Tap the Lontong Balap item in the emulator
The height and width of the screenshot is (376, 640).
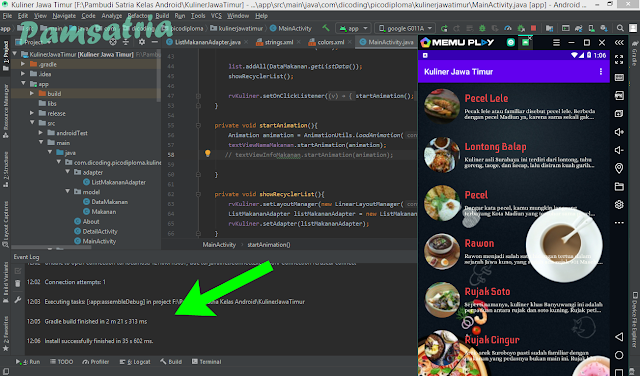pyautogui.click(x=513, y=154)
